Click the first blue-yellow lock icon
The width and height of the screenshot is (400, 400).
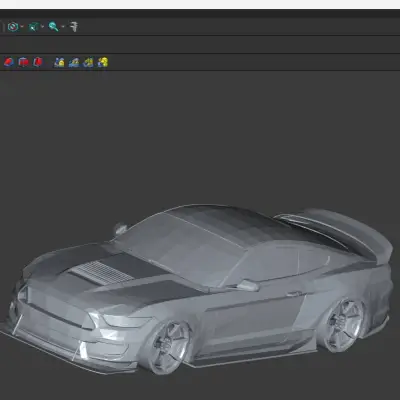coord(59,62)
